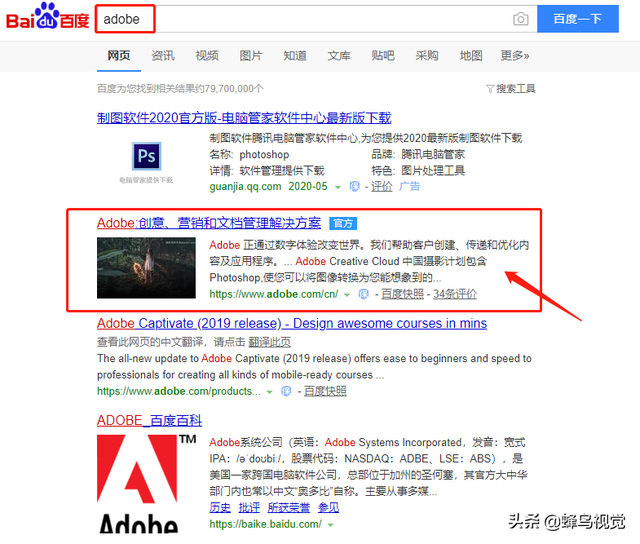Click the 翻译此页 link

coord(269,342)
